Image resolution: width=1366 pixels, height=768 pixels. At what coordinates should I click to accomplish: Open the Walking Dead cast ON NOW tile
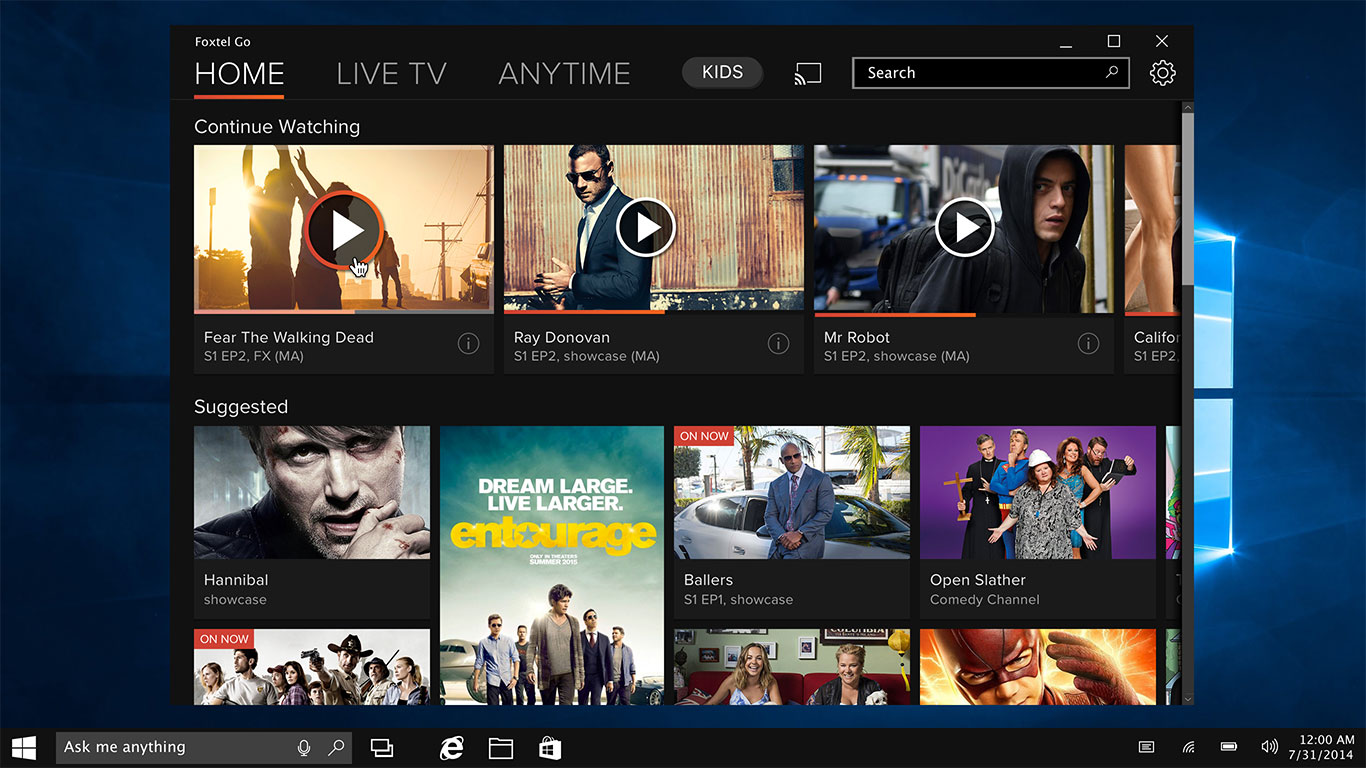click(312, 667)
